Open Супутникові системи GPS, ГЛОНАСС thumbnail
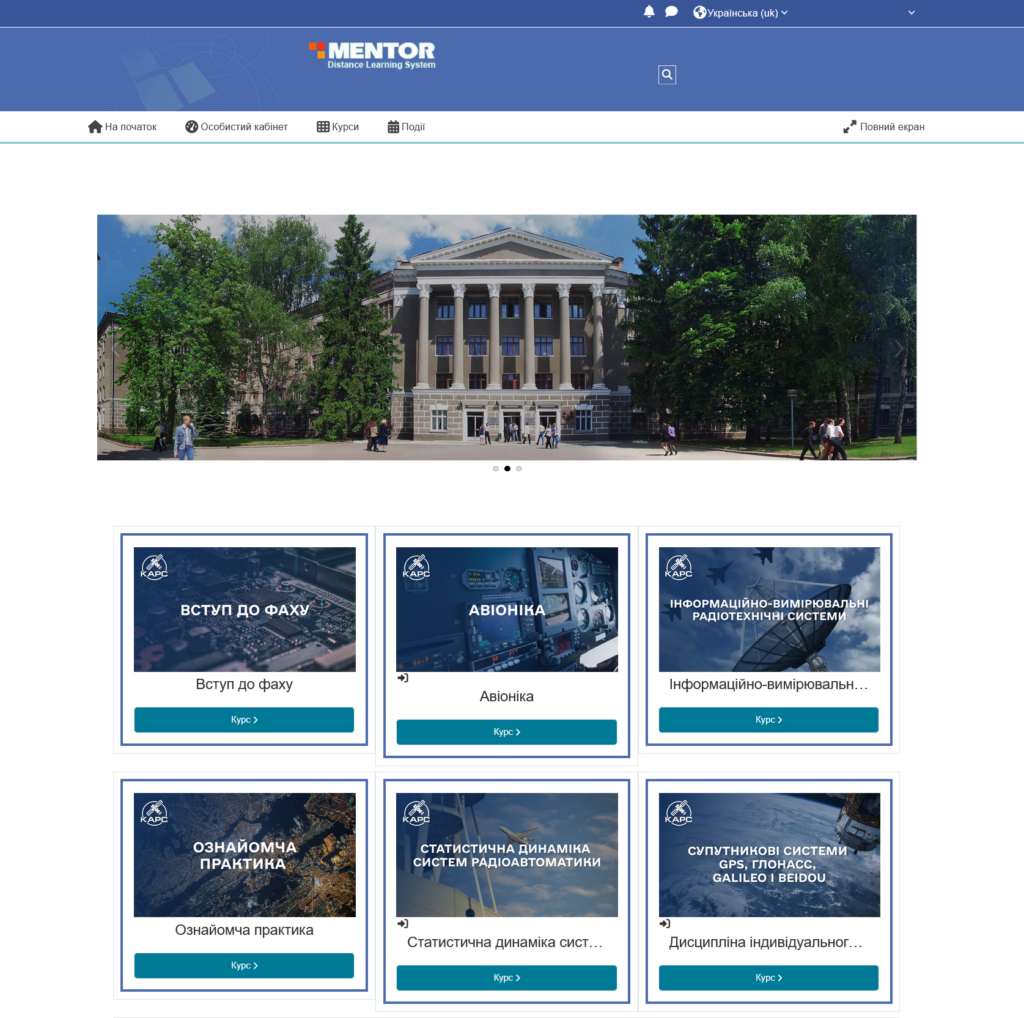This screenshot has width=1024, height=1018. click(x=769, y=855)
